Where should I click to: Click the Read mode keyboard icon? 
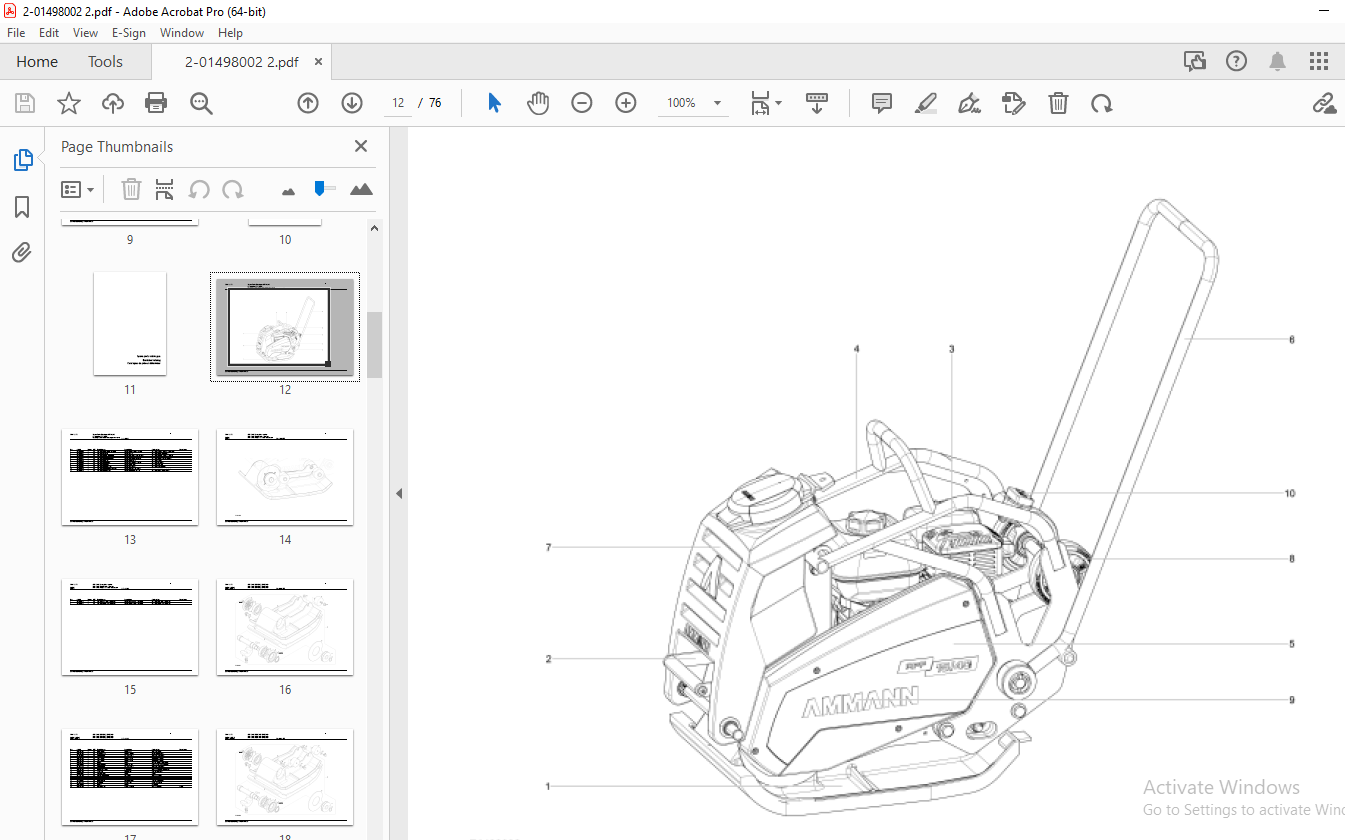[817, 103]
